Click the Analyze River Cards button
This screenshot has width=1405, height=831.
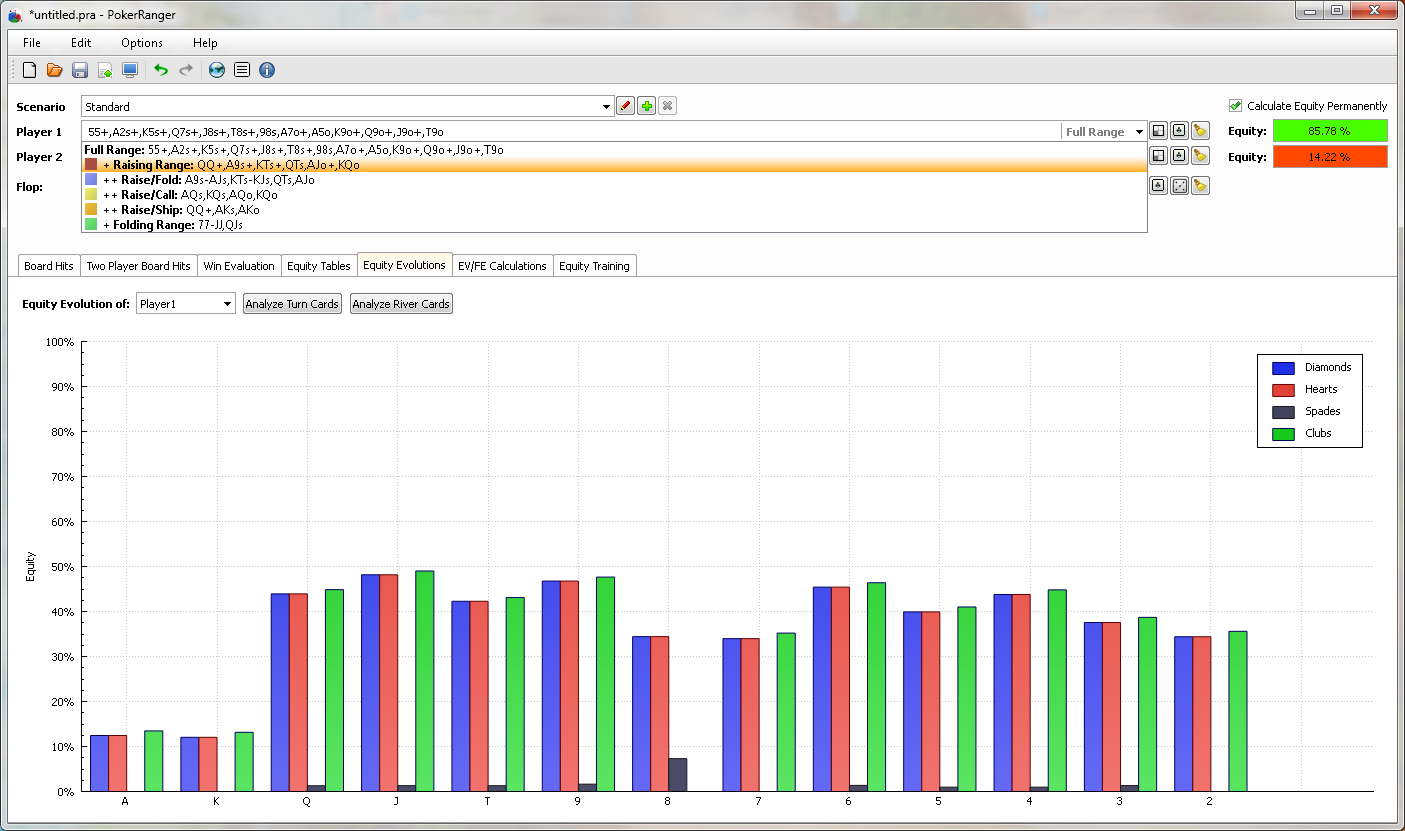pyautogui.click(x=401, y=304)
